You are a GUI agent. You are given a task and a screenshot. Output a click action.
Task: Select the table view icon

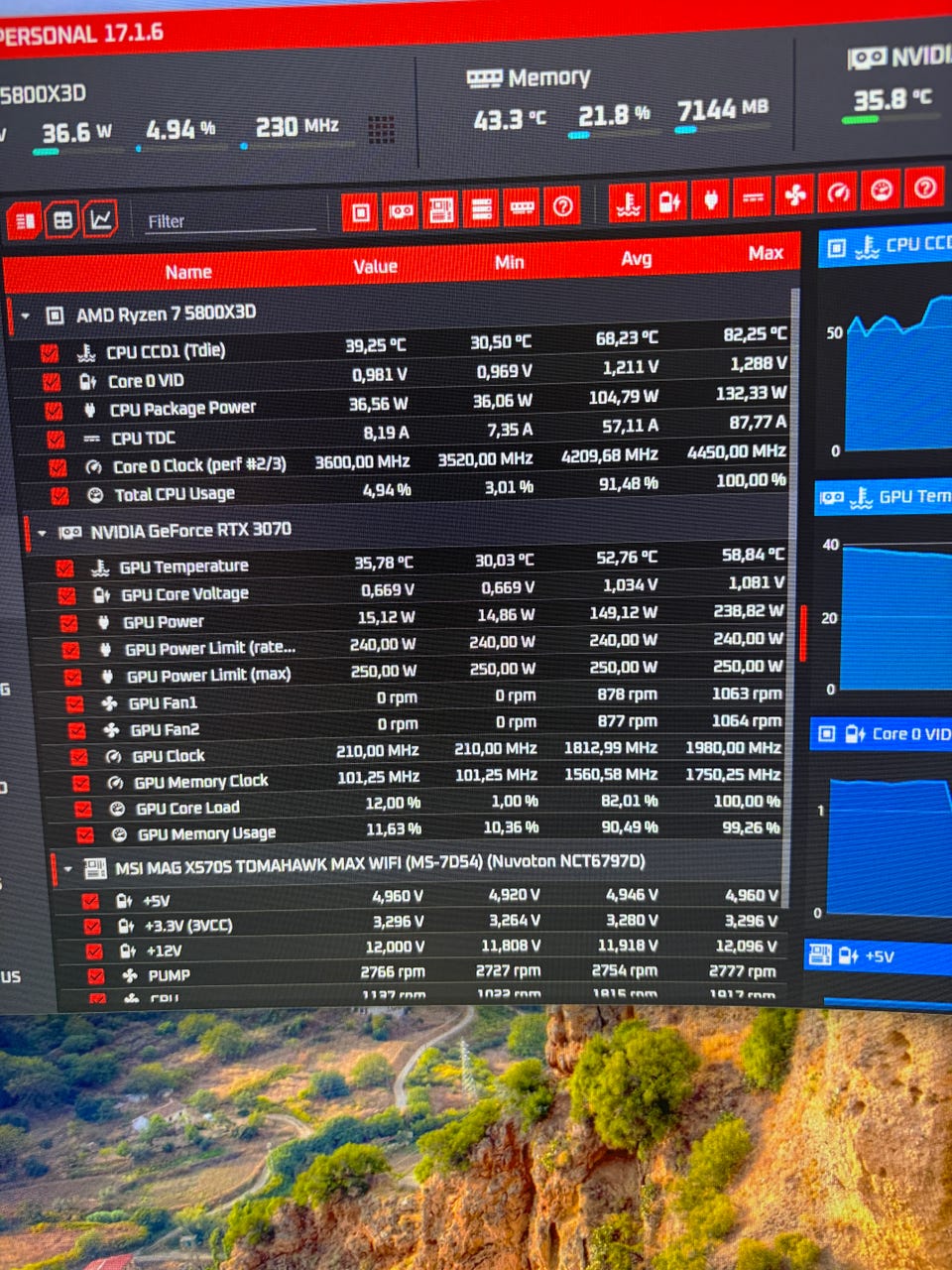point(62,220)
